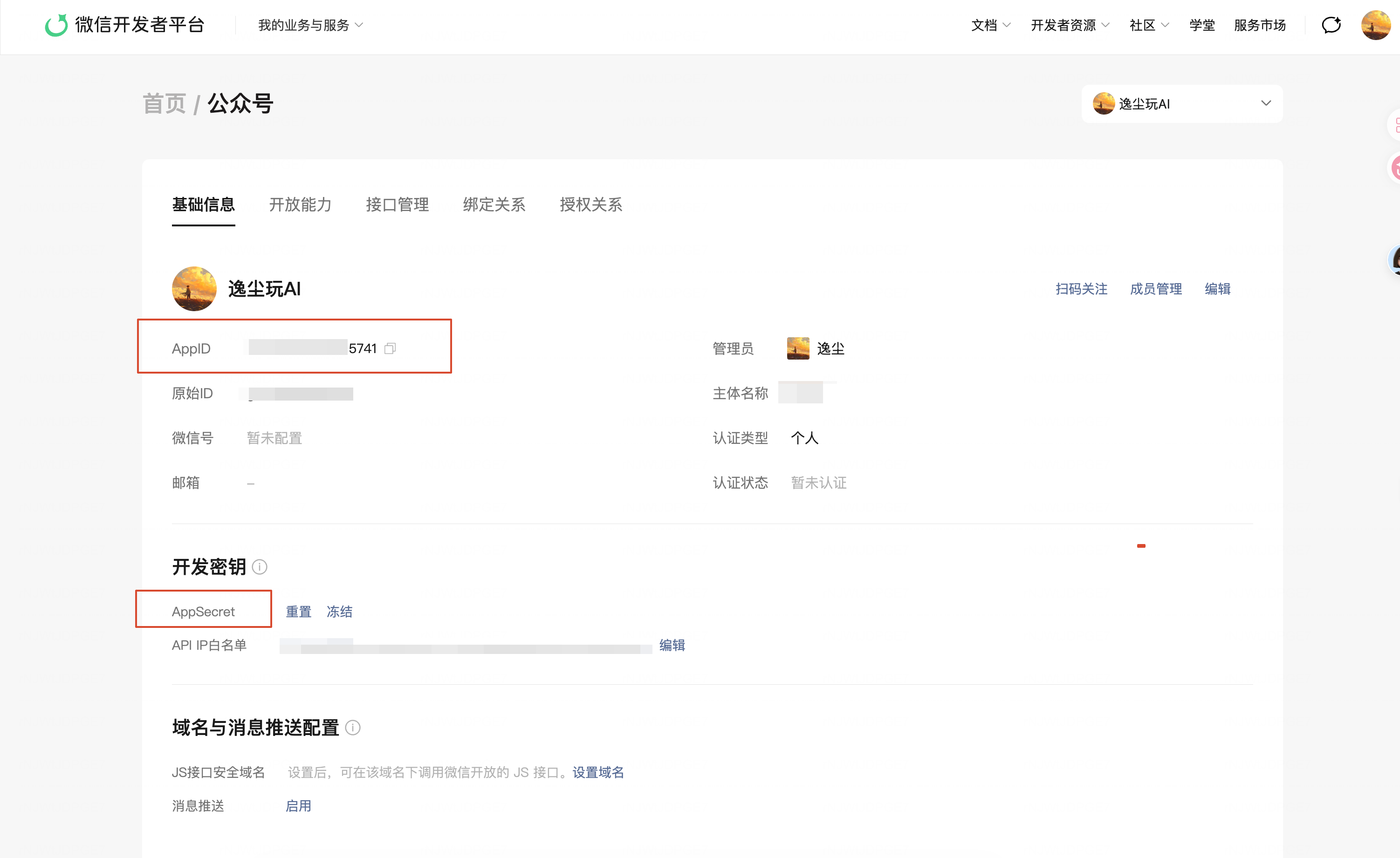Switch to the 开放能力 tab
1400x858 pixels.
pos(301,204)
